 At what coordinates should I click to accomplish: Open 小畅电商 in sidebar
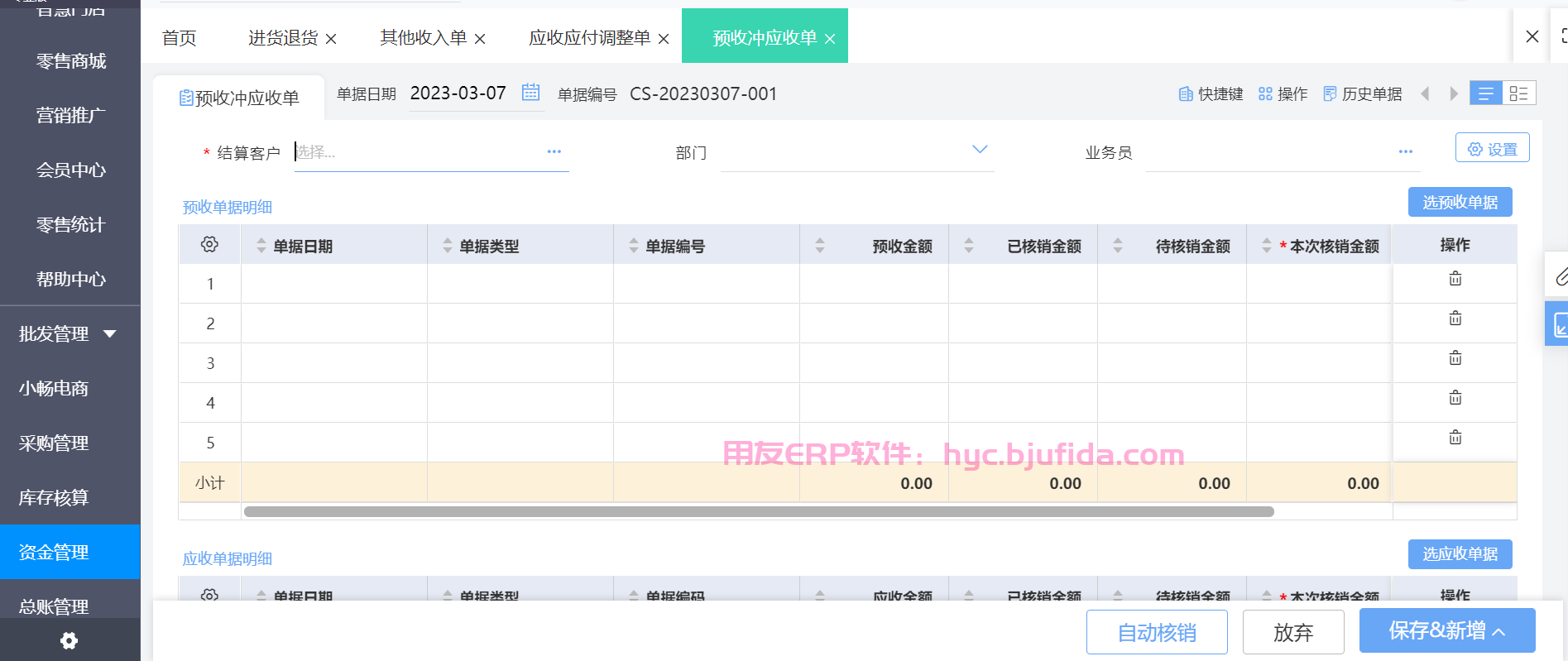pyautogui.click(x=54, y=388)
